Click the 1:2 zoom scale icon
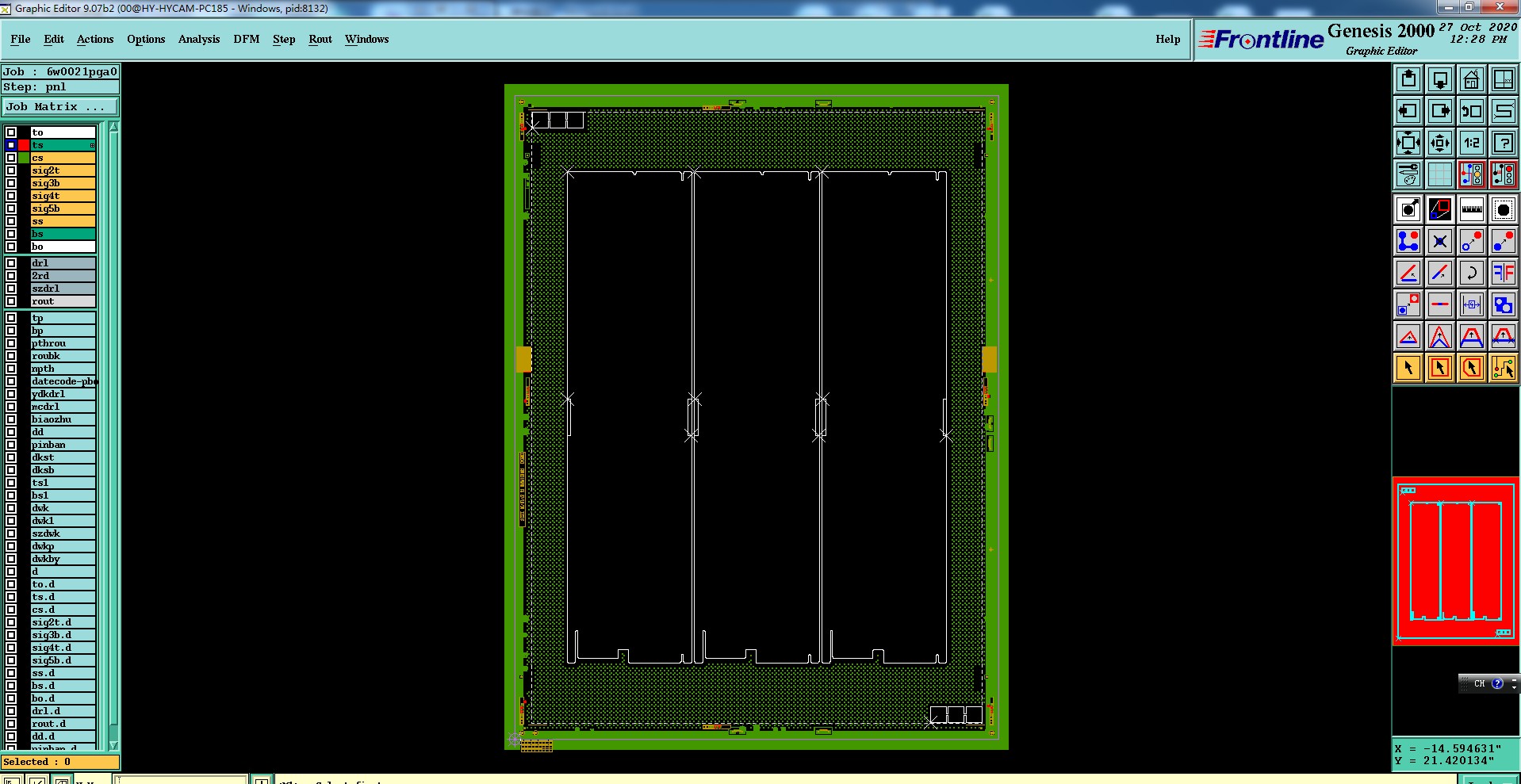The width and height of the screenshot is (1521, 784). 1472,143
